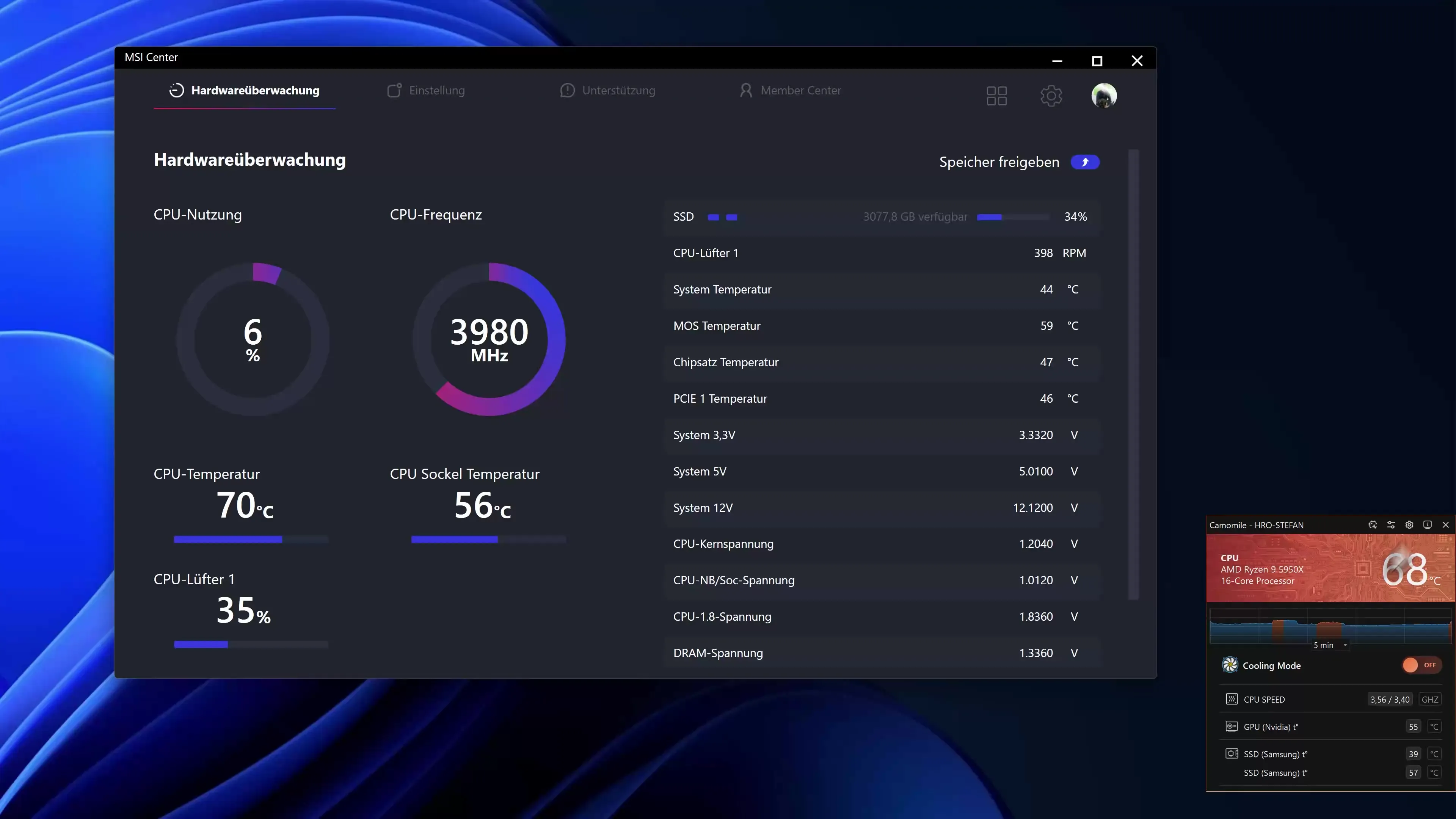Click the CPU SPEED row icon
The width and height of the screenshot is (1456, 819).
1232,699
